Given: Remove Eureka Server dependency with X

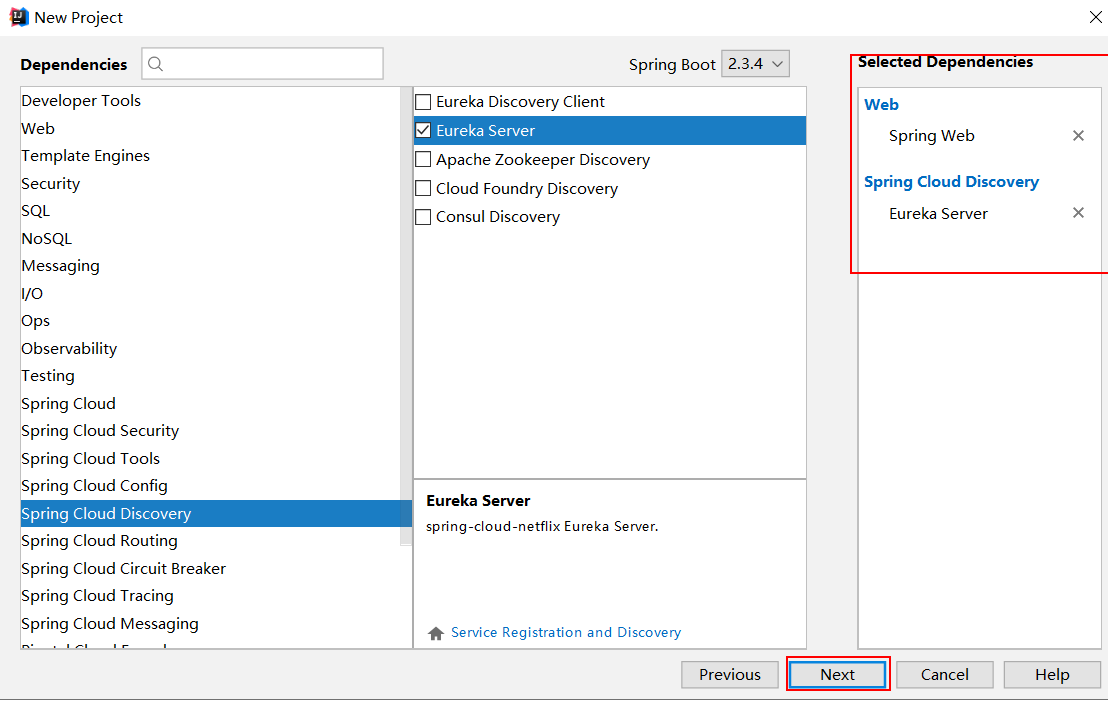Looking at the screenshot, I should pyautogui.click(x=1078, y=213).
